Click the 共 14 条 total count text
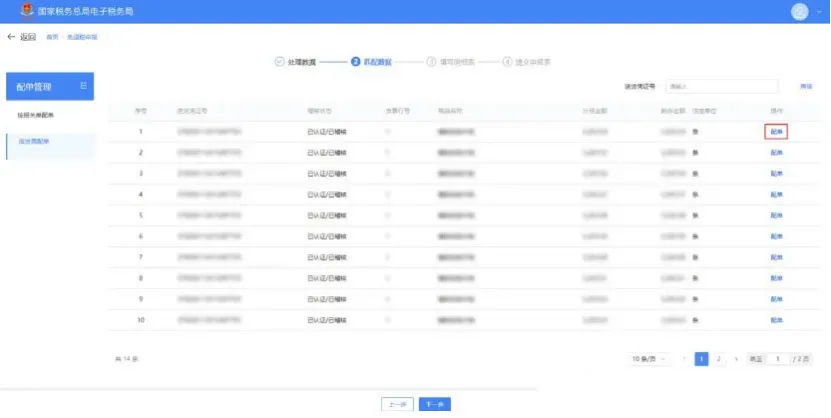Screen dimensions: 831x418 click(x=127, y=359)
